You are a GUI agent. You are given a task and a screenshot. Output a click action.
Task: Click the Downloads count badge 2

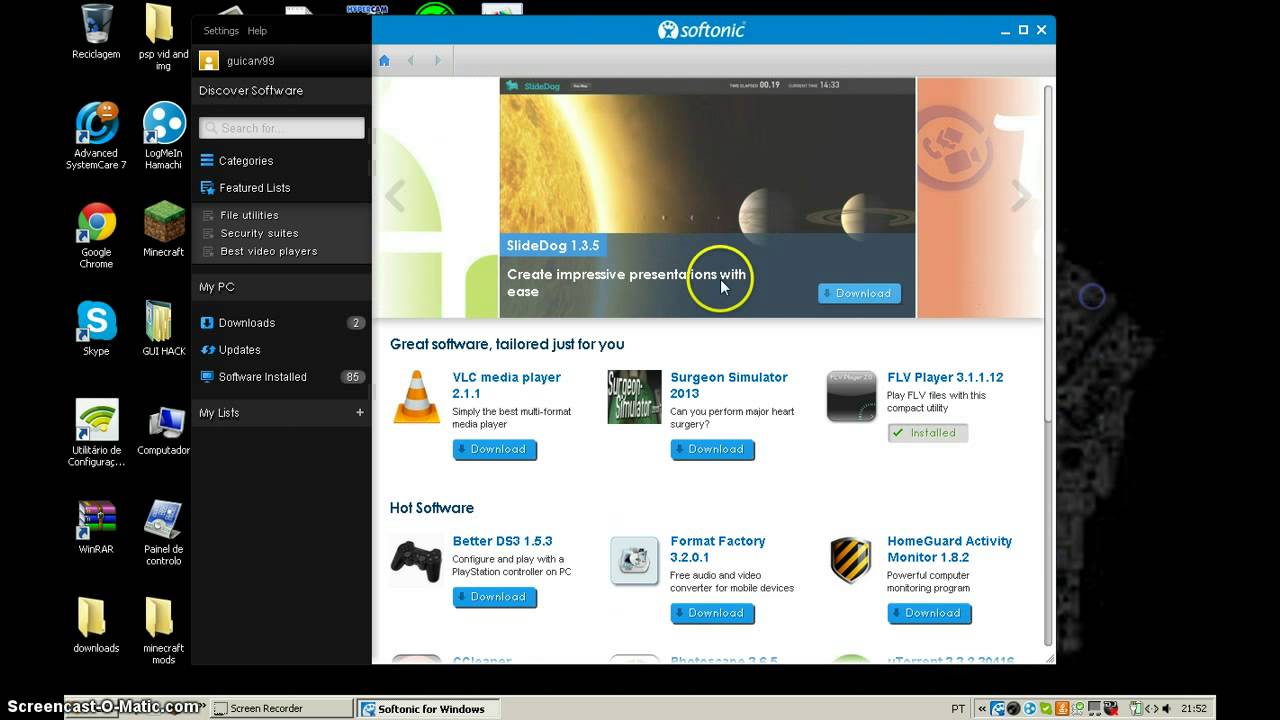point(355,323)
